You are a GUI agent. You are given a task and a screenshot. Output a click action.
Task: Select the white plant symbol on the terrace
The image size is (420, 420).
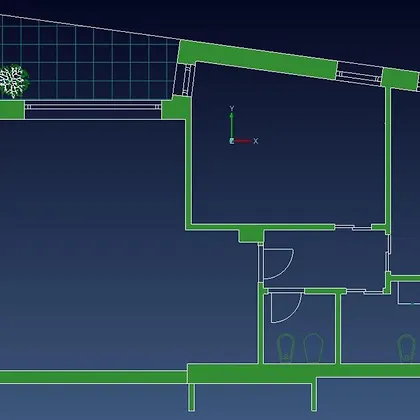13,81
